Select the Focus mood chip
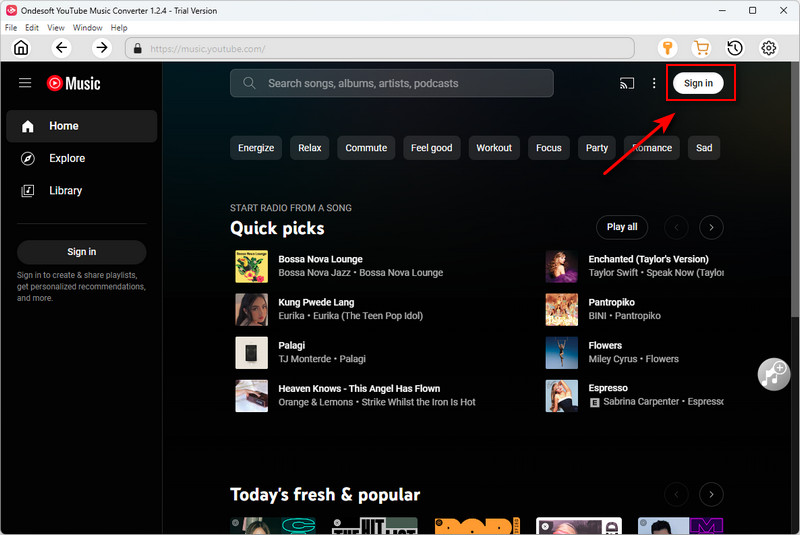This screenshot has height=535, width=800. click(x=548, y=148)
